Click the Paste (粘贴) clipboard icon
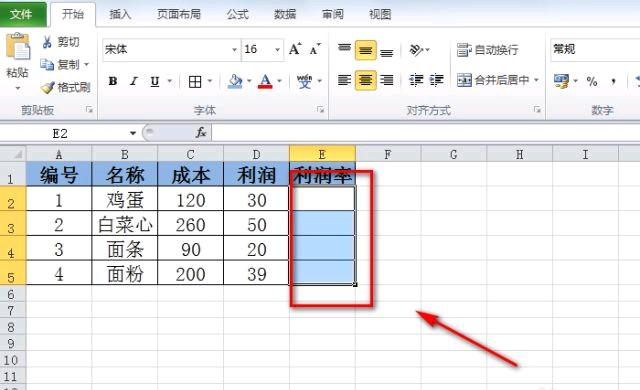 click(x=18, y=46)
